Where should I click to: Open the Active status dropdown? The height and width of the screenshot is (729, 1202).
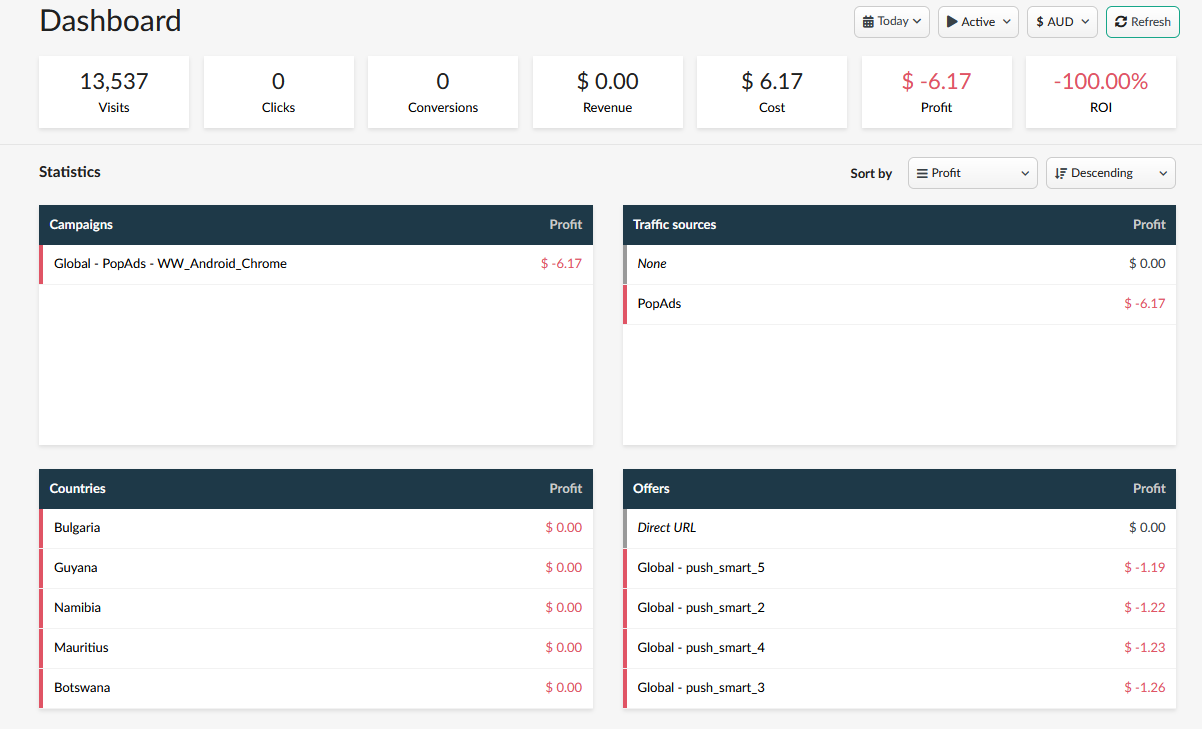(978, 22)
